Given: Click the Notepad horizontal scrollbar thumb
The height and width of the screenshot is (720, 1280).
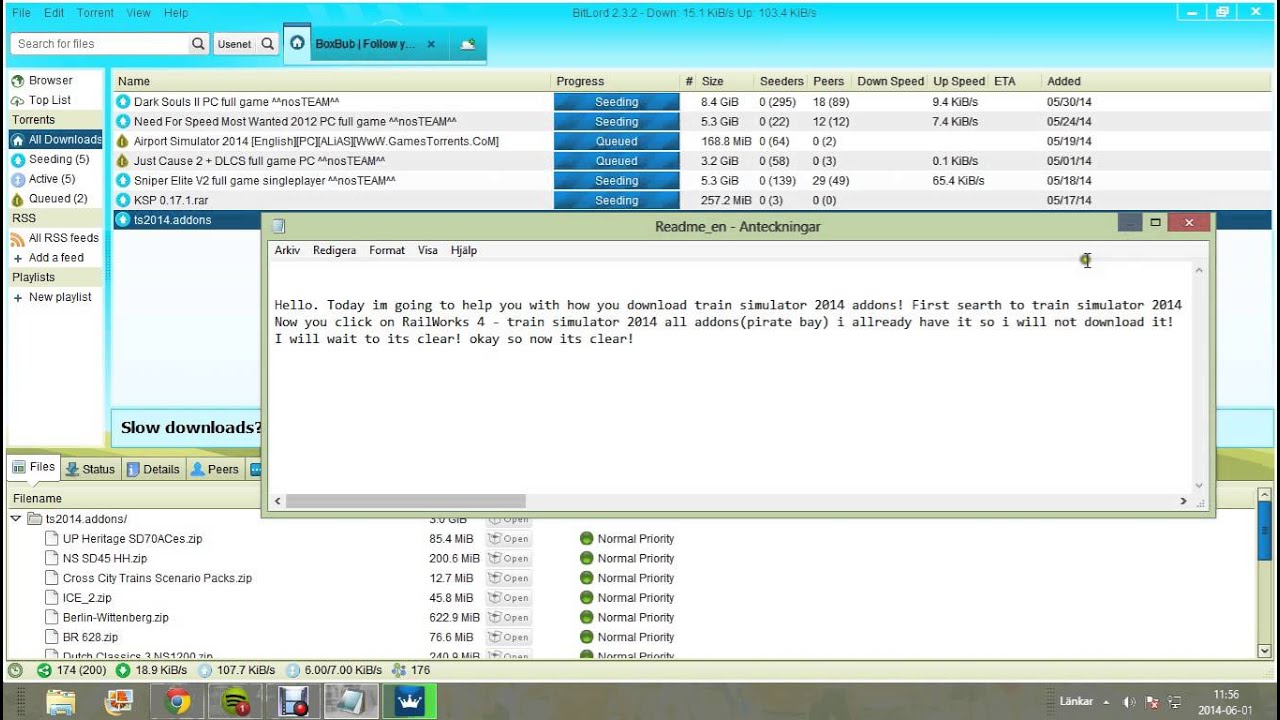Looking at the screenshot, I should [x=405, y=501].
